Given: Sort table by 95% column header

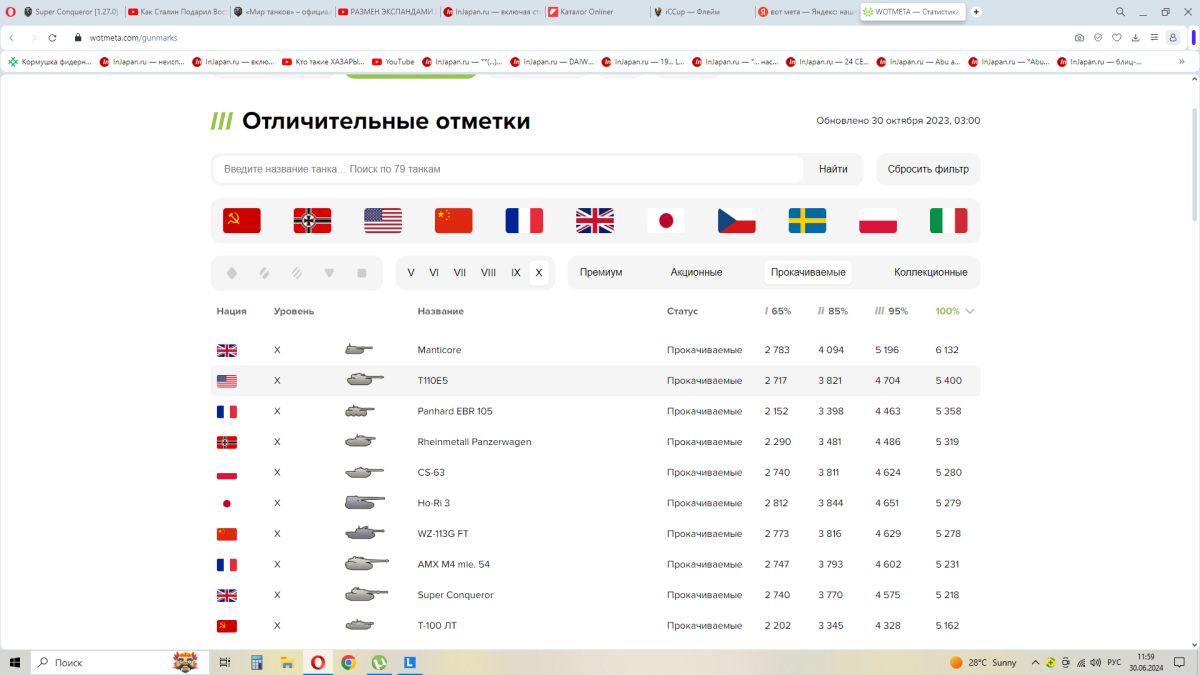Looking at the screenshot, I should point(892,311).
